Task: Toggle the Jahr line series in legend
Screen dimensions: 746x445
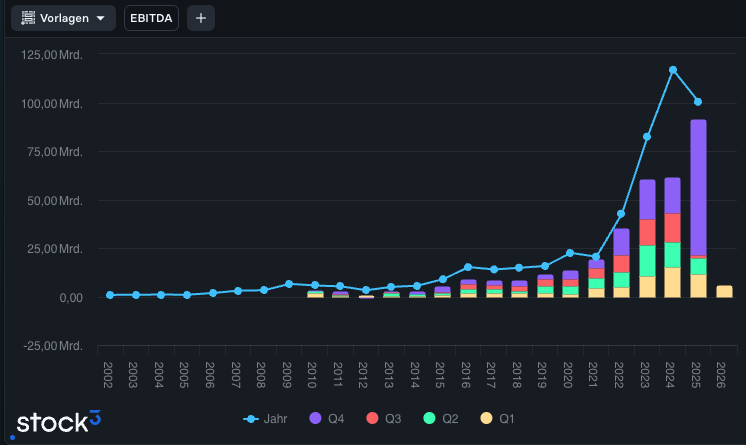Action: 265,419
